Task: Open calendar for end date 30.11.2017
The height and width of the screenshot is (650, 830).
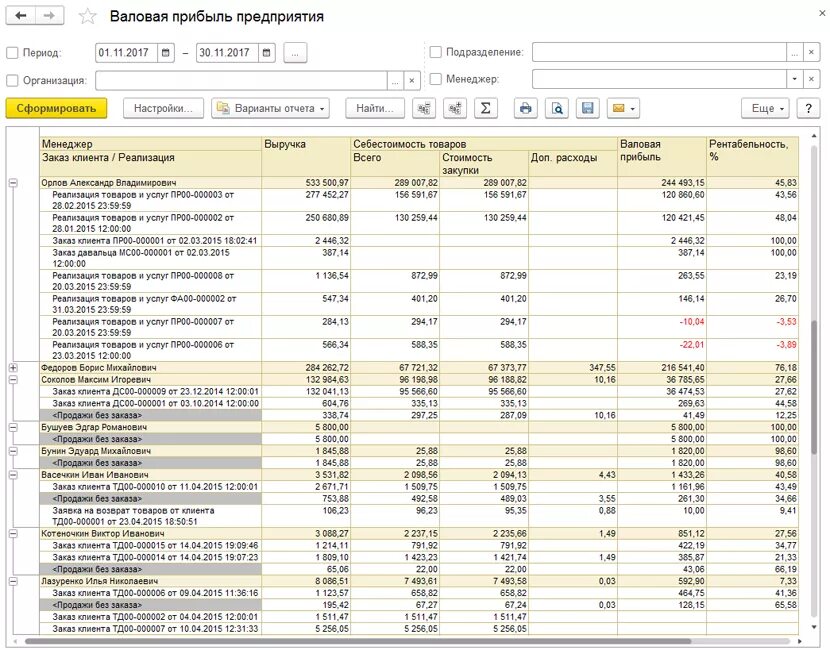Action: (x=266, y=52)
